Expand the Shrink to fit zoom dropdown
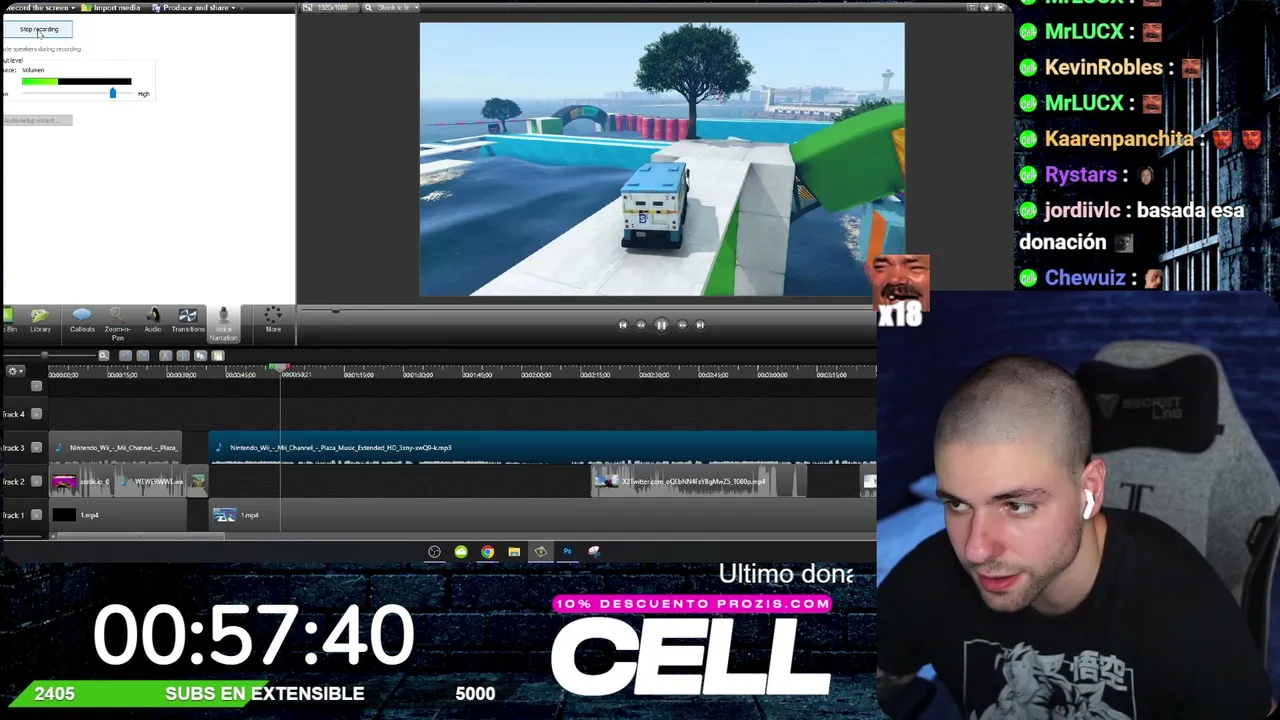This screenshot has width=1280, height=720. point(393,8)
